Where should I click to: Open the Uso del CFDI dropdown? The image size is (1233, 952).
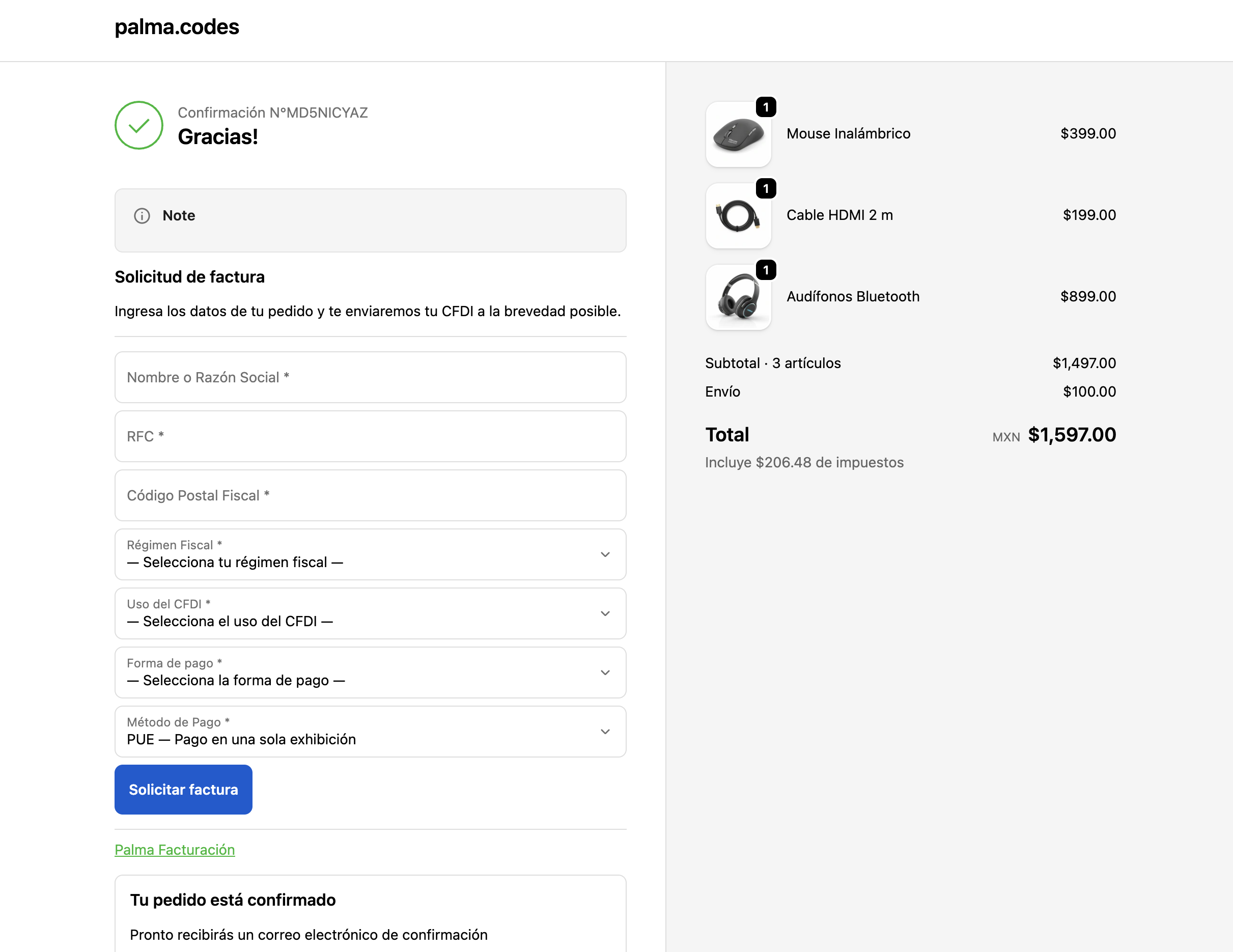coord(370,613)
